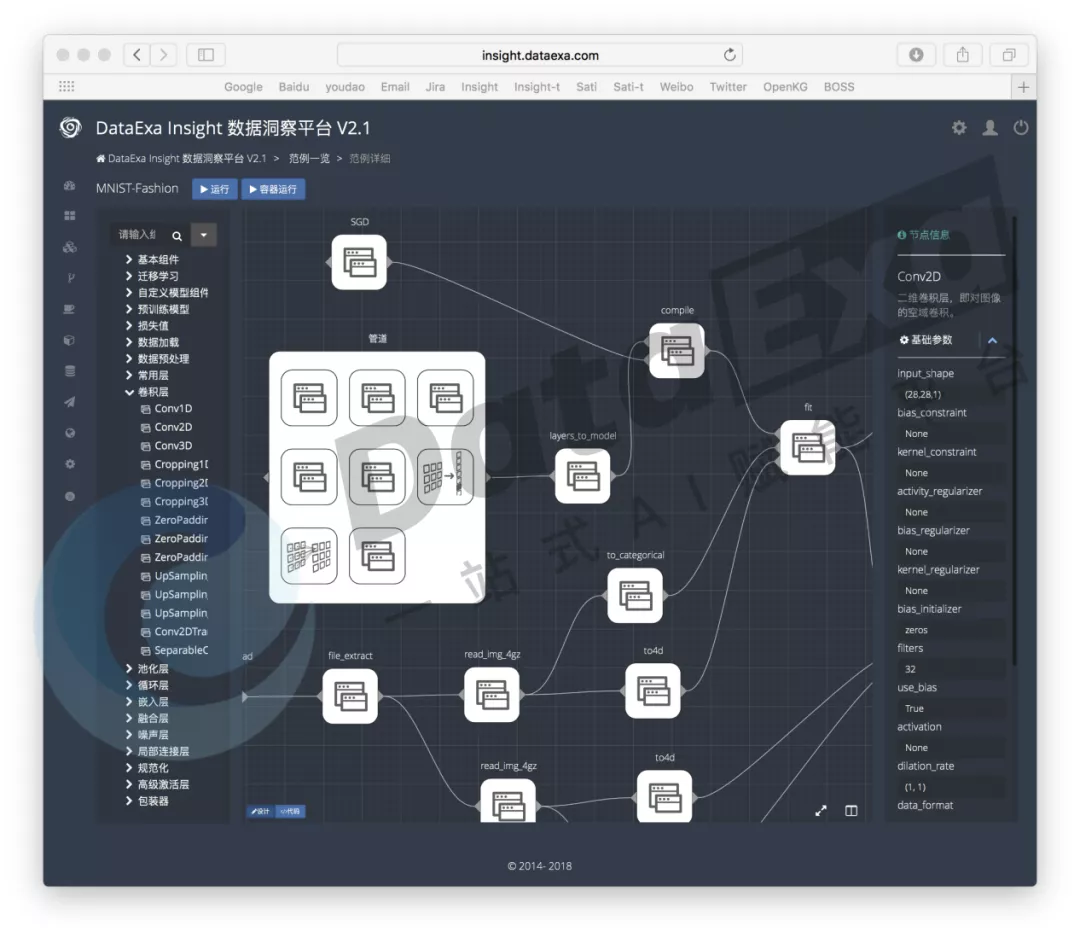Image resolution: width=1080 pixels, height=938 pixels.
Task: Click the power logout icon
Action: [x=1021, y=127]
